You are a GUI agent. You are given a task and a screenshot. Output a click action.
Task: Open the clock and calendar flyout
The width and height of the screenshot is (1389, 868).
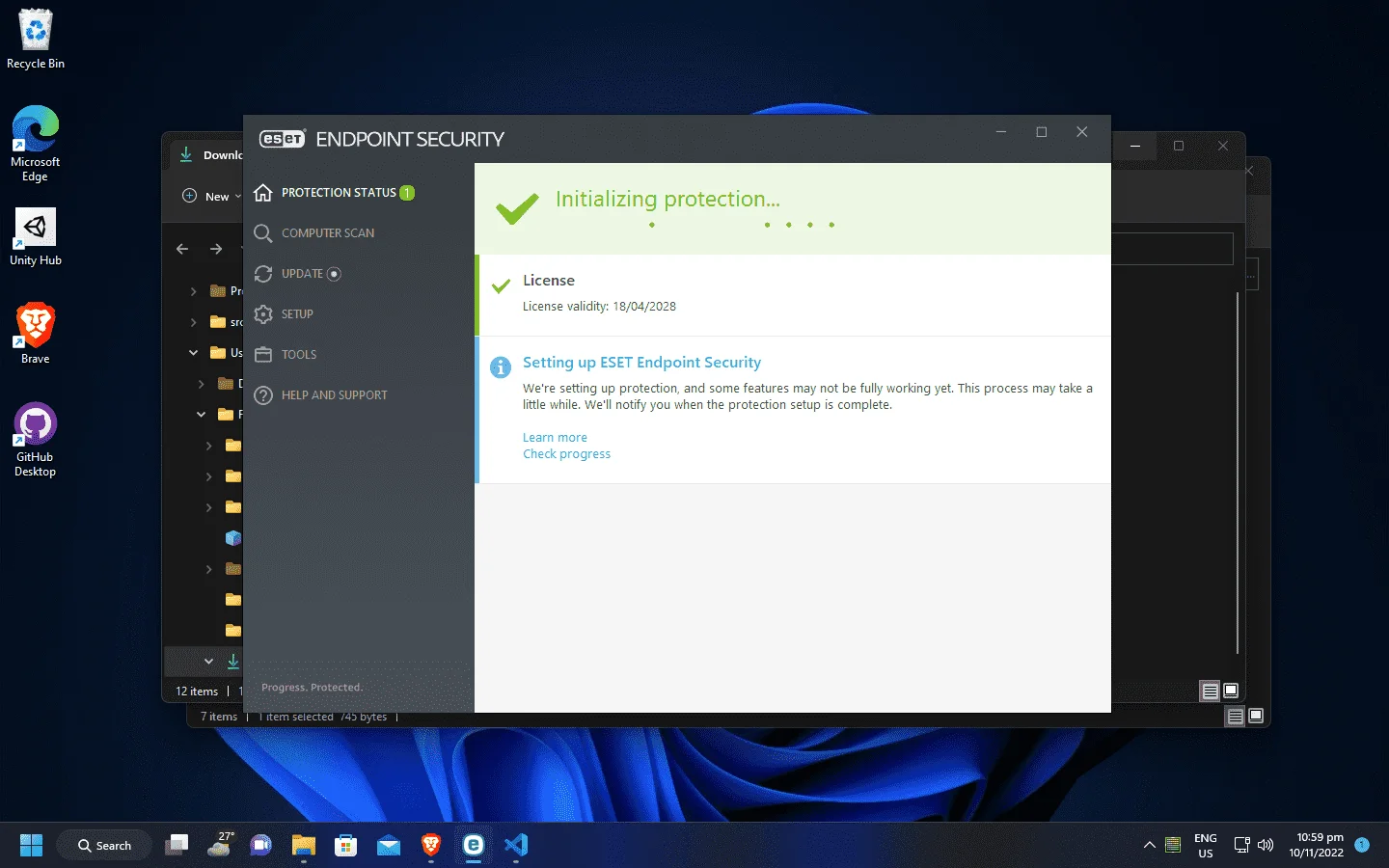[x=1317, y=846]
